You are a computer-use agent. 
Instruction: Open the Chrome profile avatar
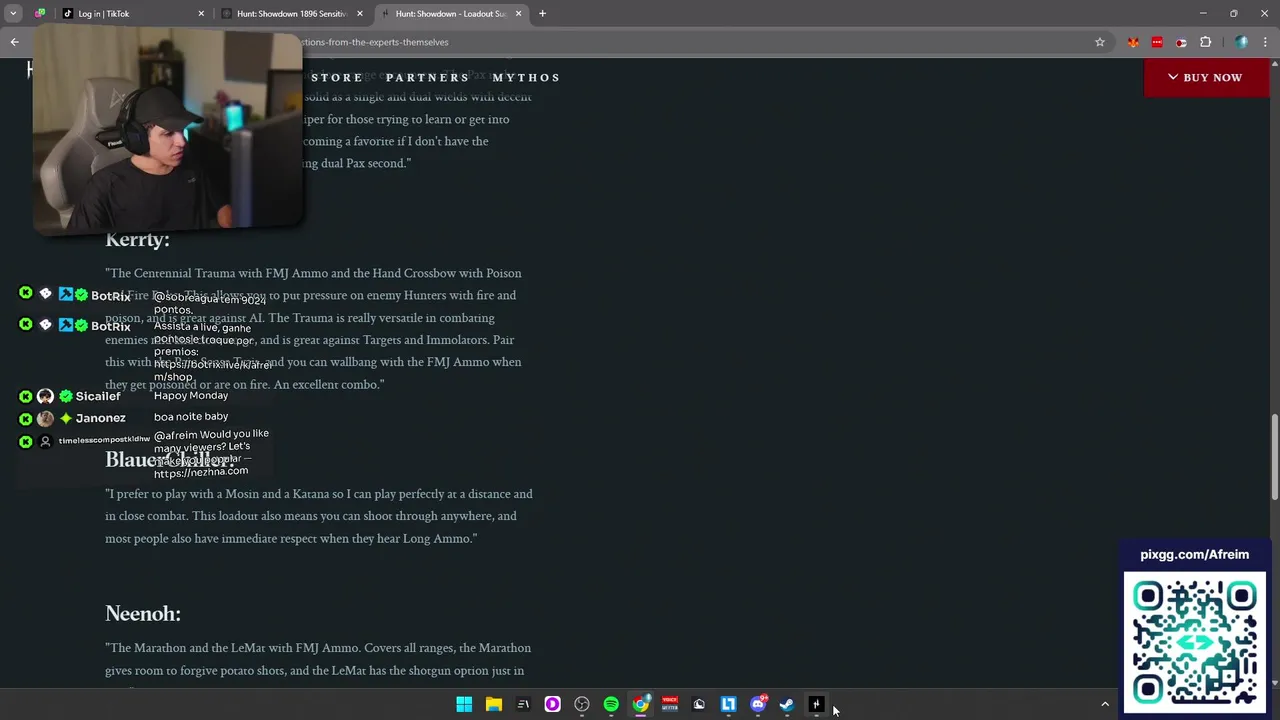point(1241,42)
